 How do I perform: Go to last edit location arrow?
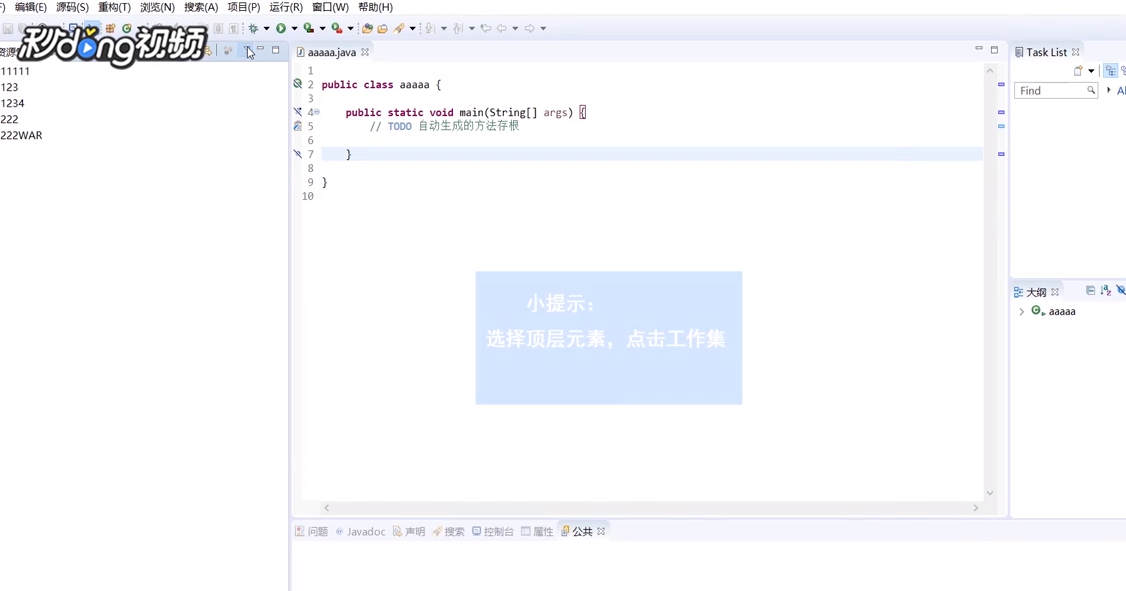pyautogui.click(x=486, y=28)
